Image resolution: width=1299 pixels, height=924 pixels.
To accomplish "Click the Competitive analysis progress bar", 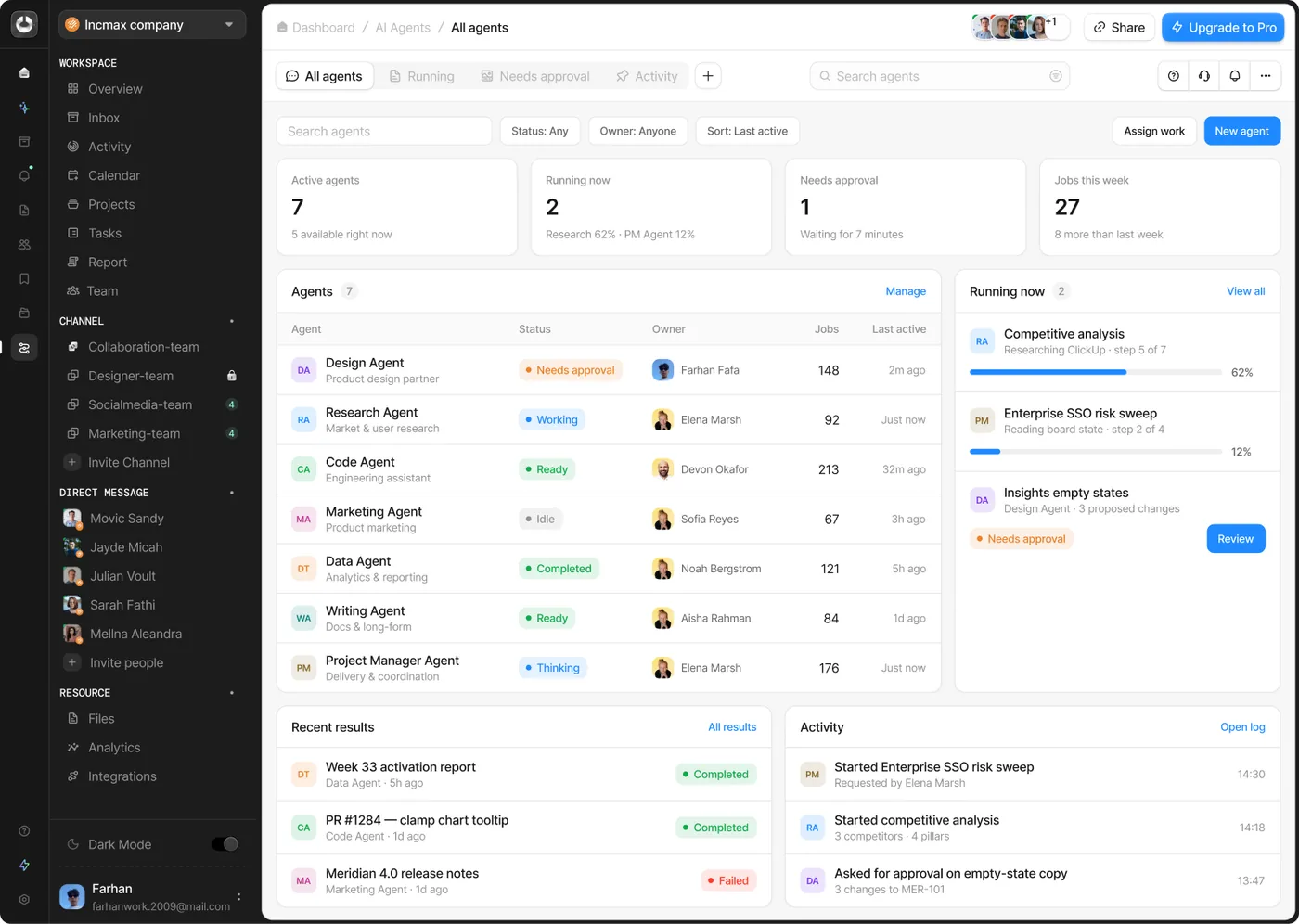I will click(1096, 372).
